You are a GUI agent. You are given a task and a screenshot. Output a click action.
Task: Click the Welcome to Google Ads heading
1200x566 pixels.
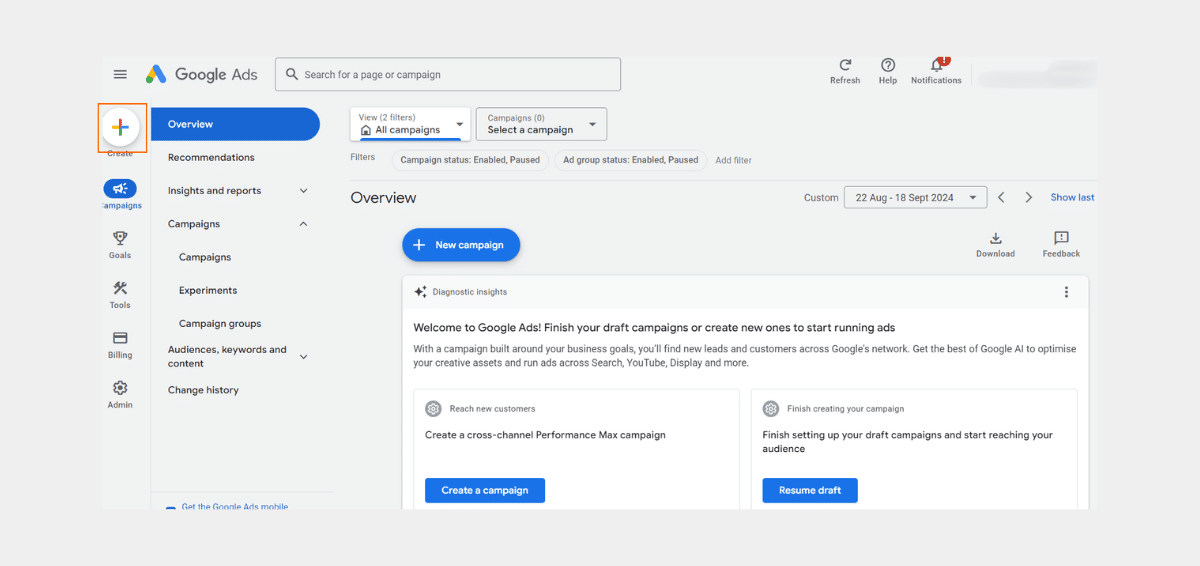654,327
